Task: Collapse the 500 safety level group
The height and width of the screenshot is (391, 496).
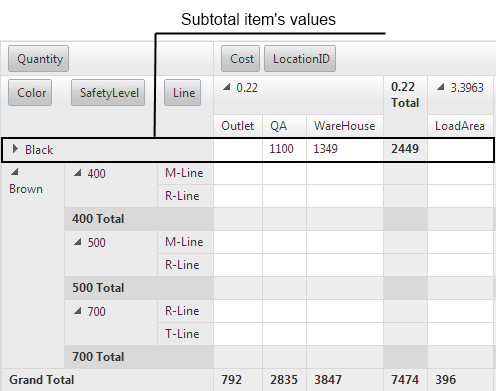Action: [78, 242]
